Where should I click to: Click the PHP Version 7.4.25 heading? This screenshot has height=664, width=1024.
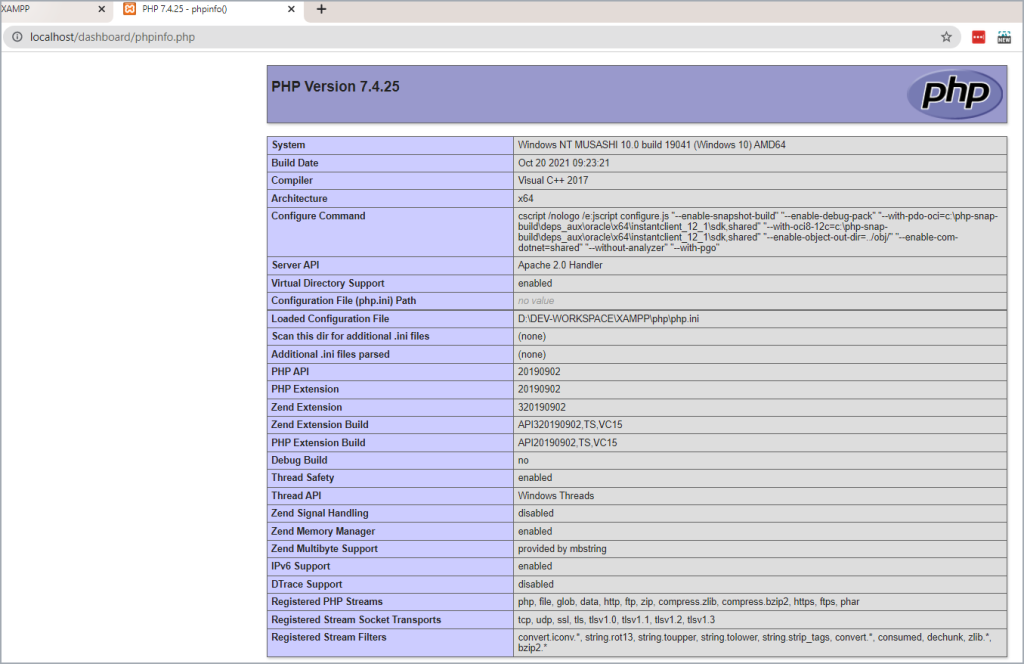pos(335,87)
